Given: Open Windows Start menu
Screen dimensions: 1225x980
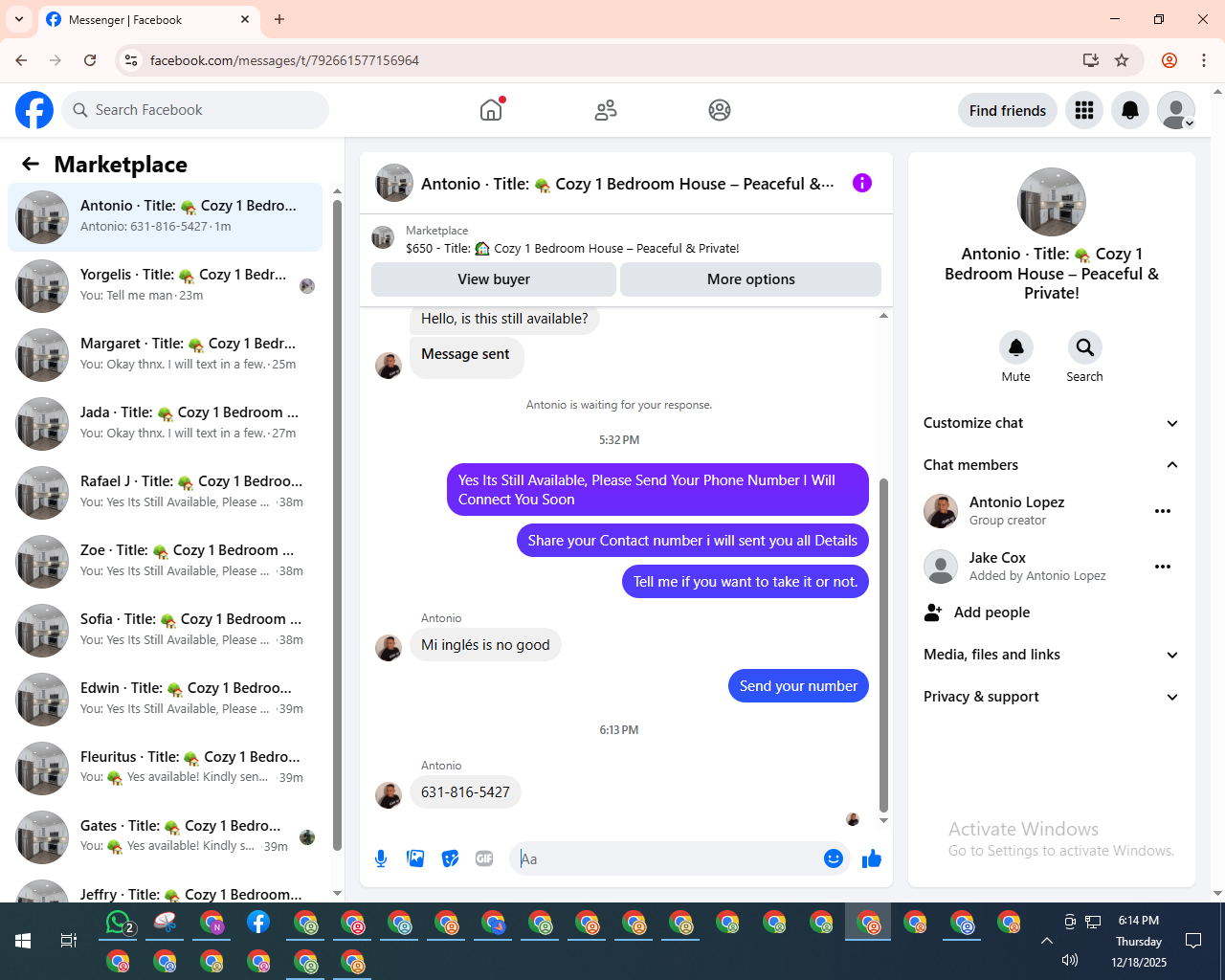Looking at the screenshot, I should [x=23, y=941].
